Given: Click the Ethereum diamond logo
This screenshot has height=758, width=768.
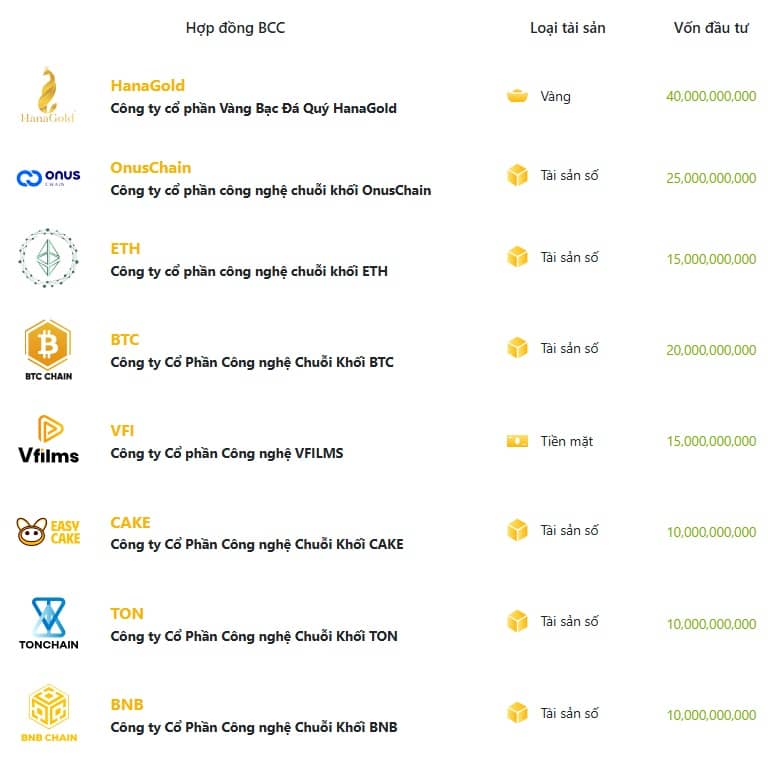Looking at the screenshot, I should coord(48,258).
